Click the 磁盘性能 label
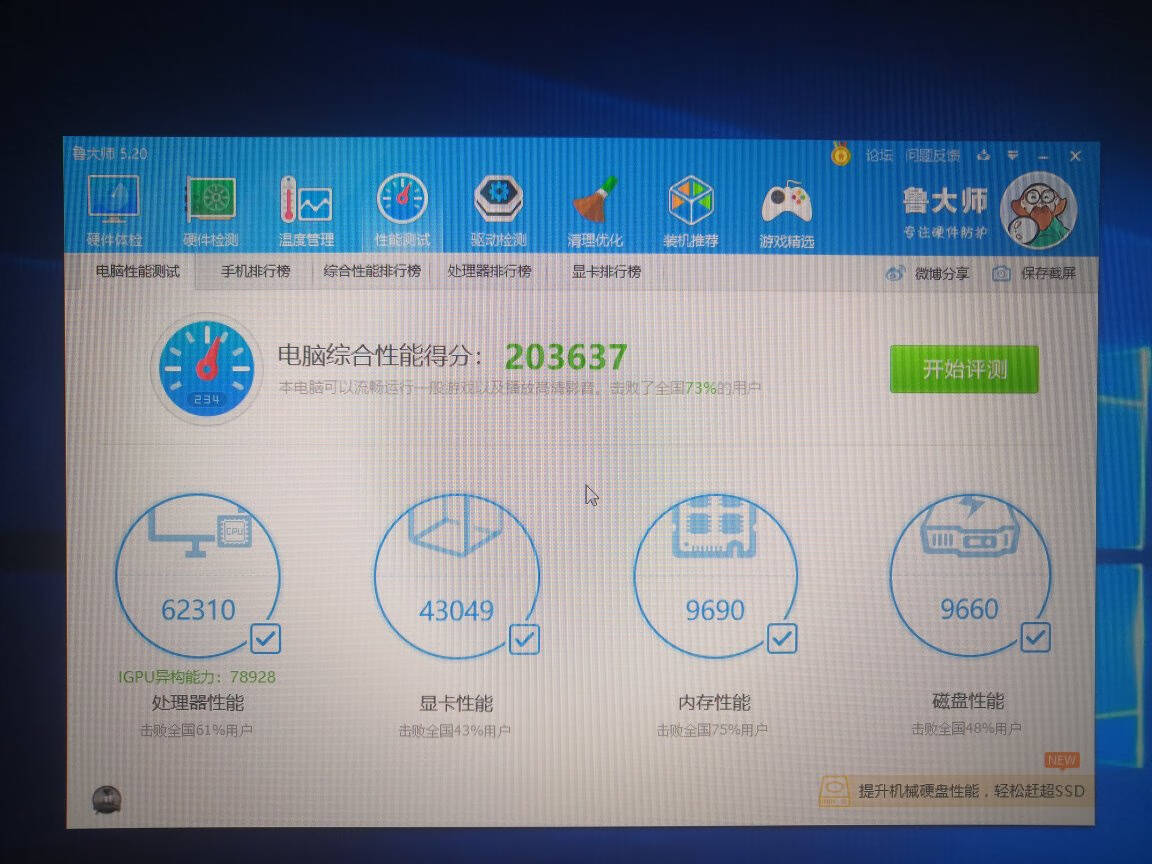 click(968, 701)
